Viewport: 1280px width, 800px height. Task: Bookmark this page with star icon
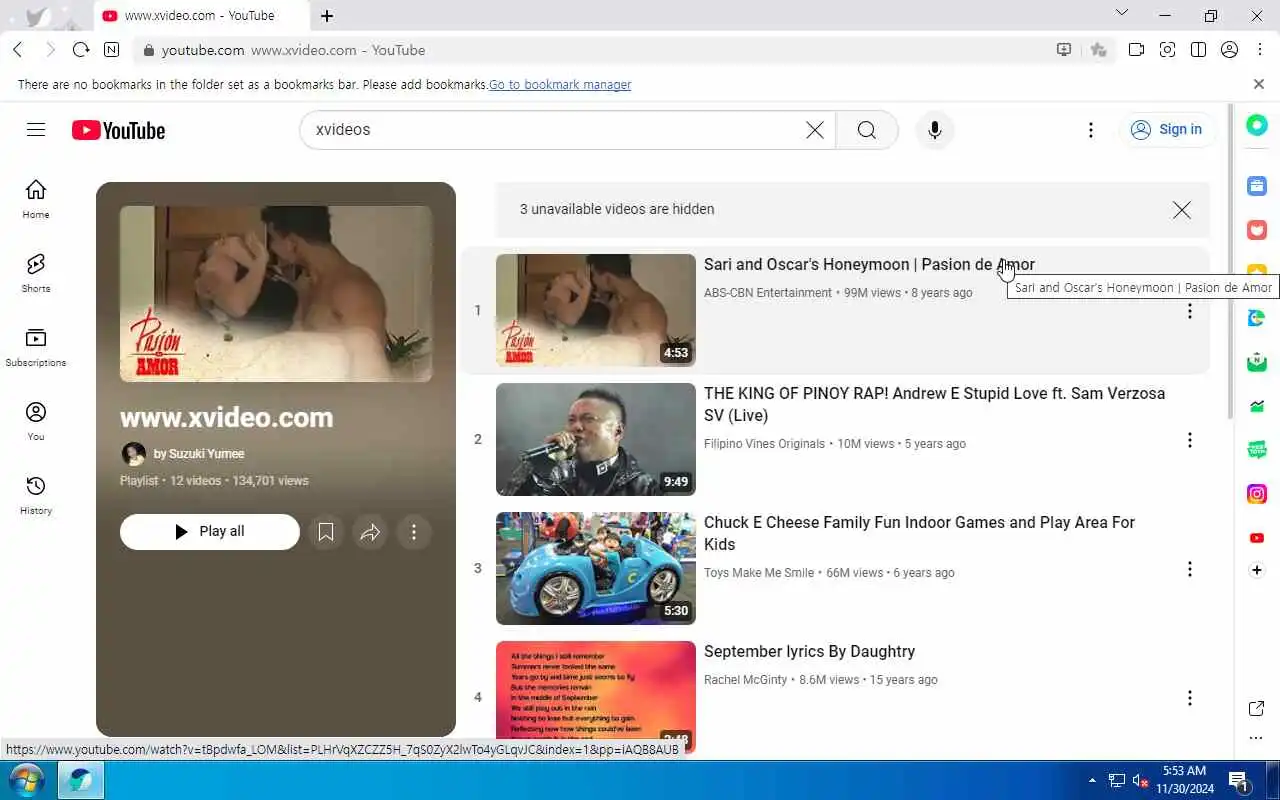(1099, 50)
